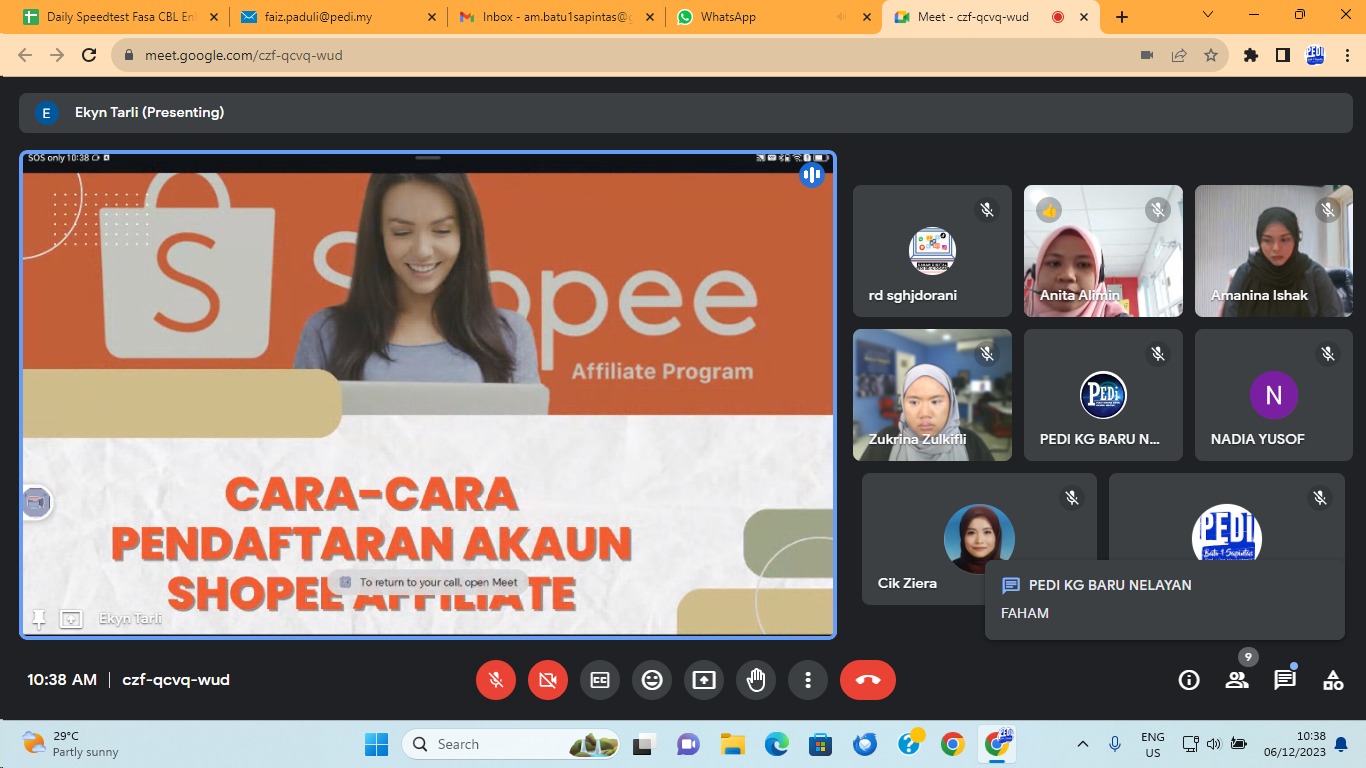The width and height of the screenshot is (1366, 768).
Task: Click the red leave call button
Action: point(867,680)
